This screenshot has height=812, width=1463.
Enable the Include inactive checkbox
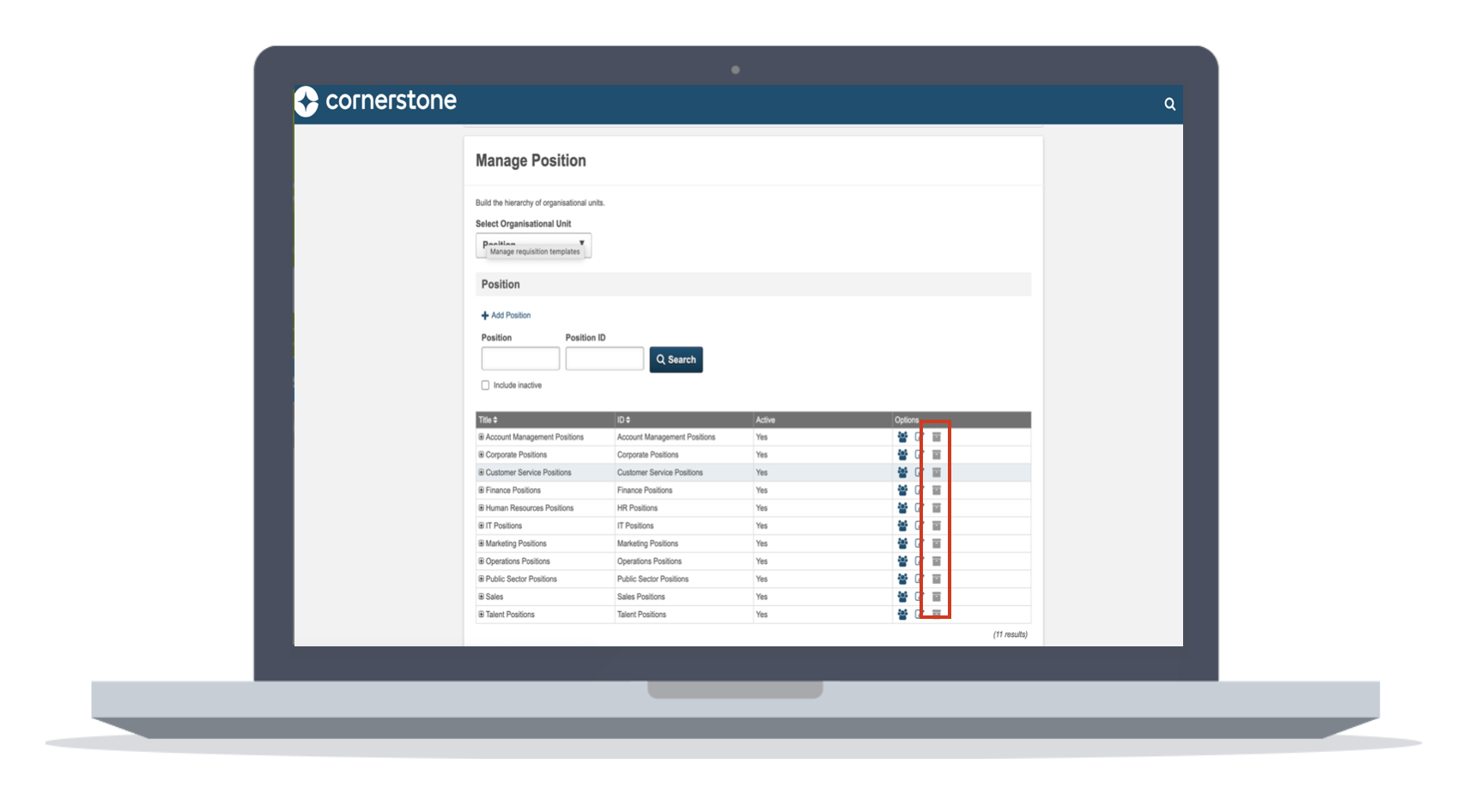(x=485, y=385)
